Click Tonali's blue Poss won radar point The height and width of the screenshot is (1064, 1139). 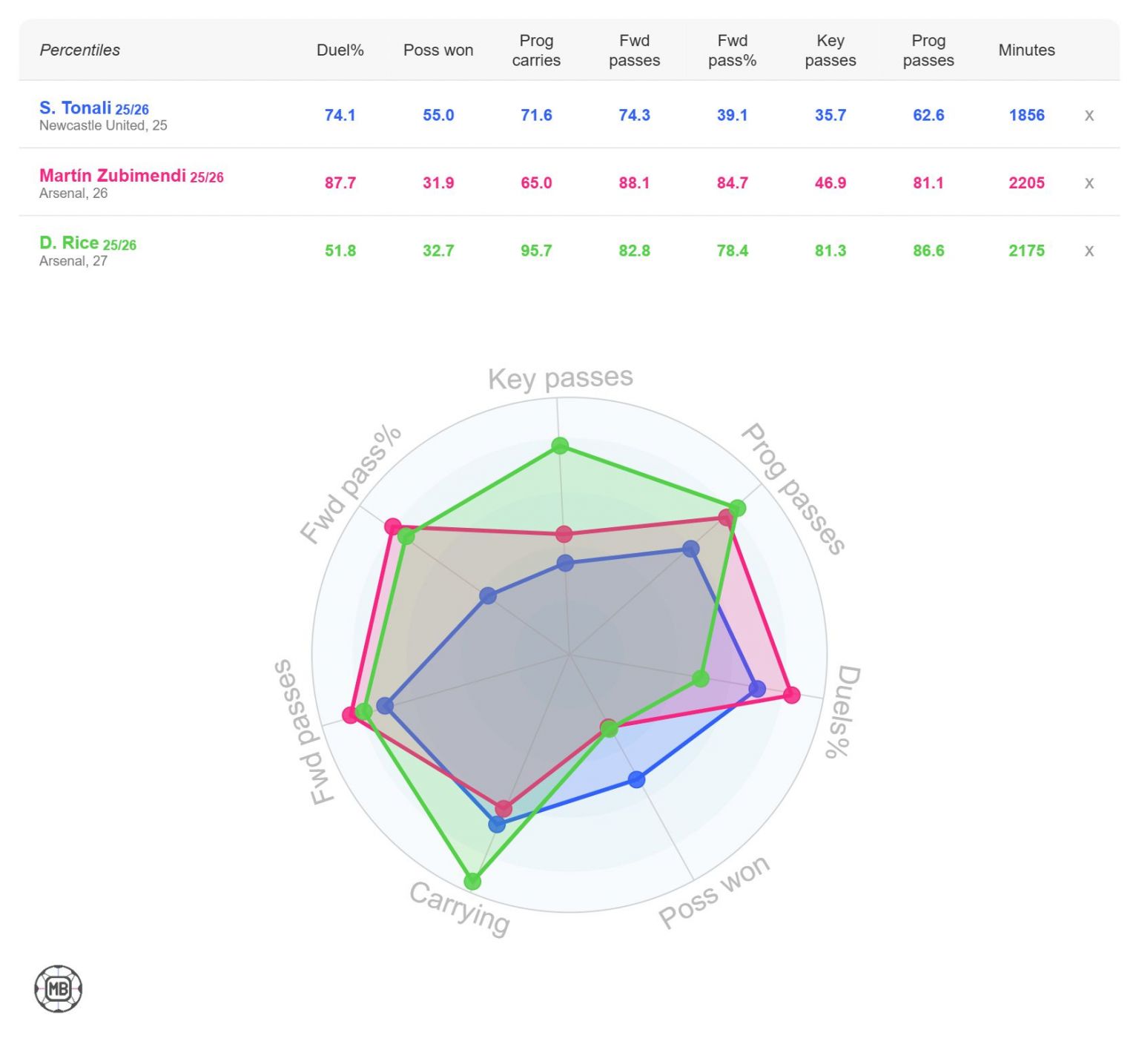tap(636, 779)
